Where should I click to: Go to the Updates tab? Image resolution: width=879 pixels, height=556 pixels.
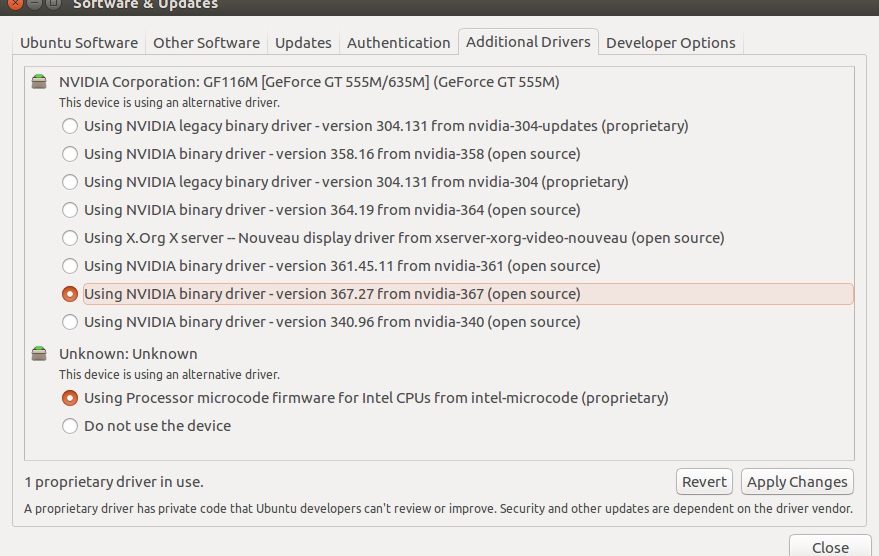[x=303, y=43]
